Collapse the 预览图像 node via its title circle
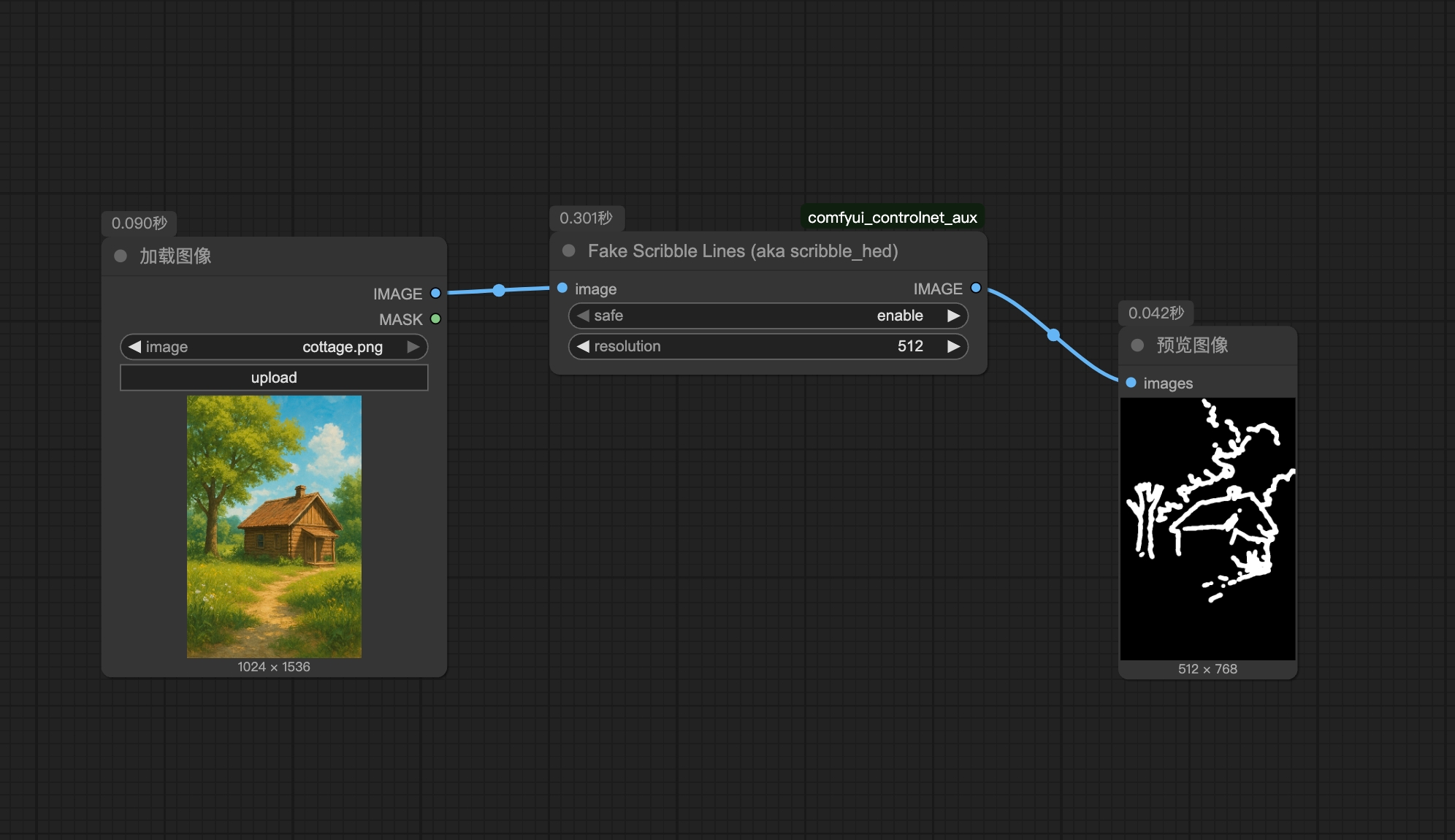Viewport: 1455px width, 840px height. click(x=1137, y=345)
